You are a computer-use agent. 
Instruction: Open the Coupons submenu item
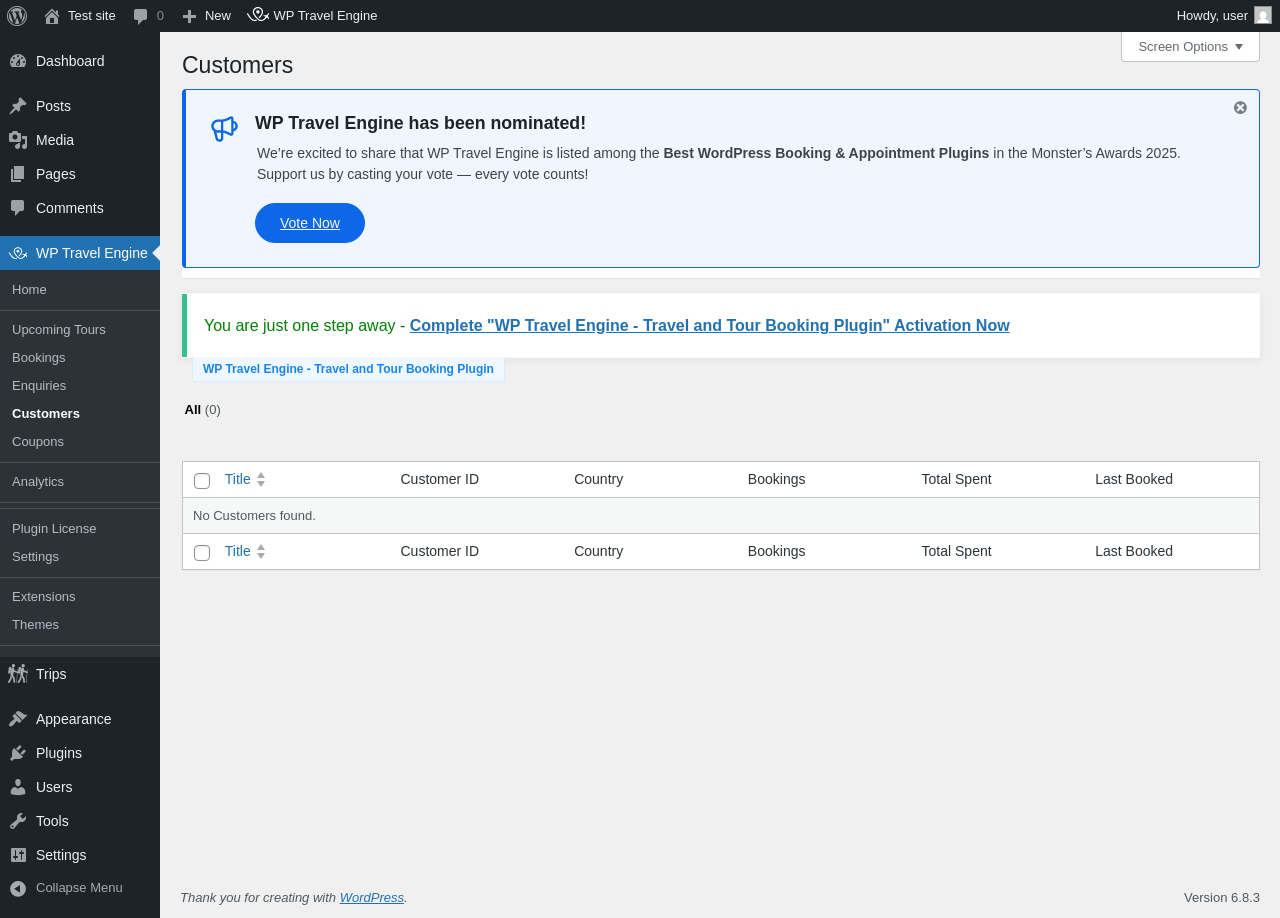click(x=38, y=442)
